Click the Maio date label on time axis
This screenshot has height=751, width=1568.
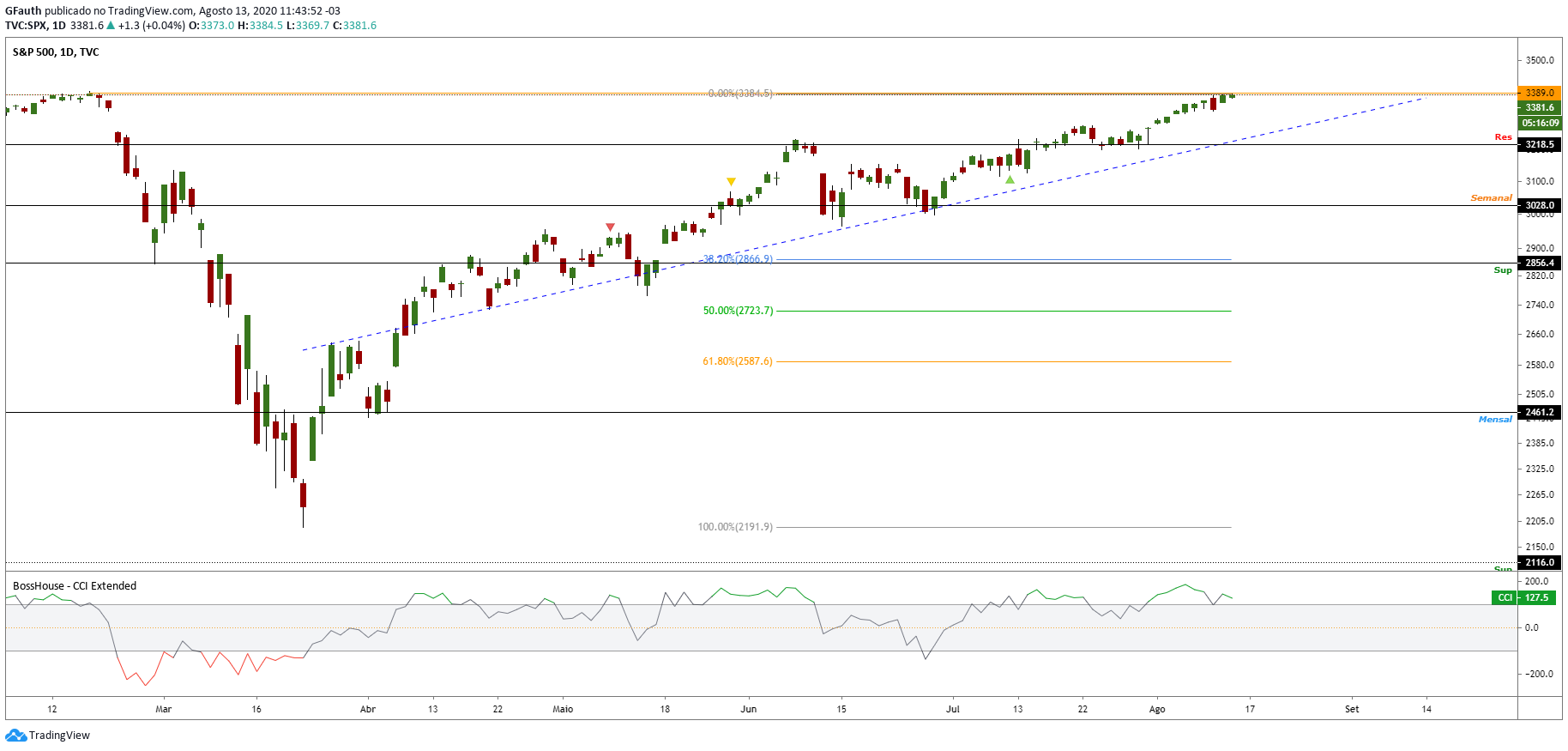click(x=563, y=709)
